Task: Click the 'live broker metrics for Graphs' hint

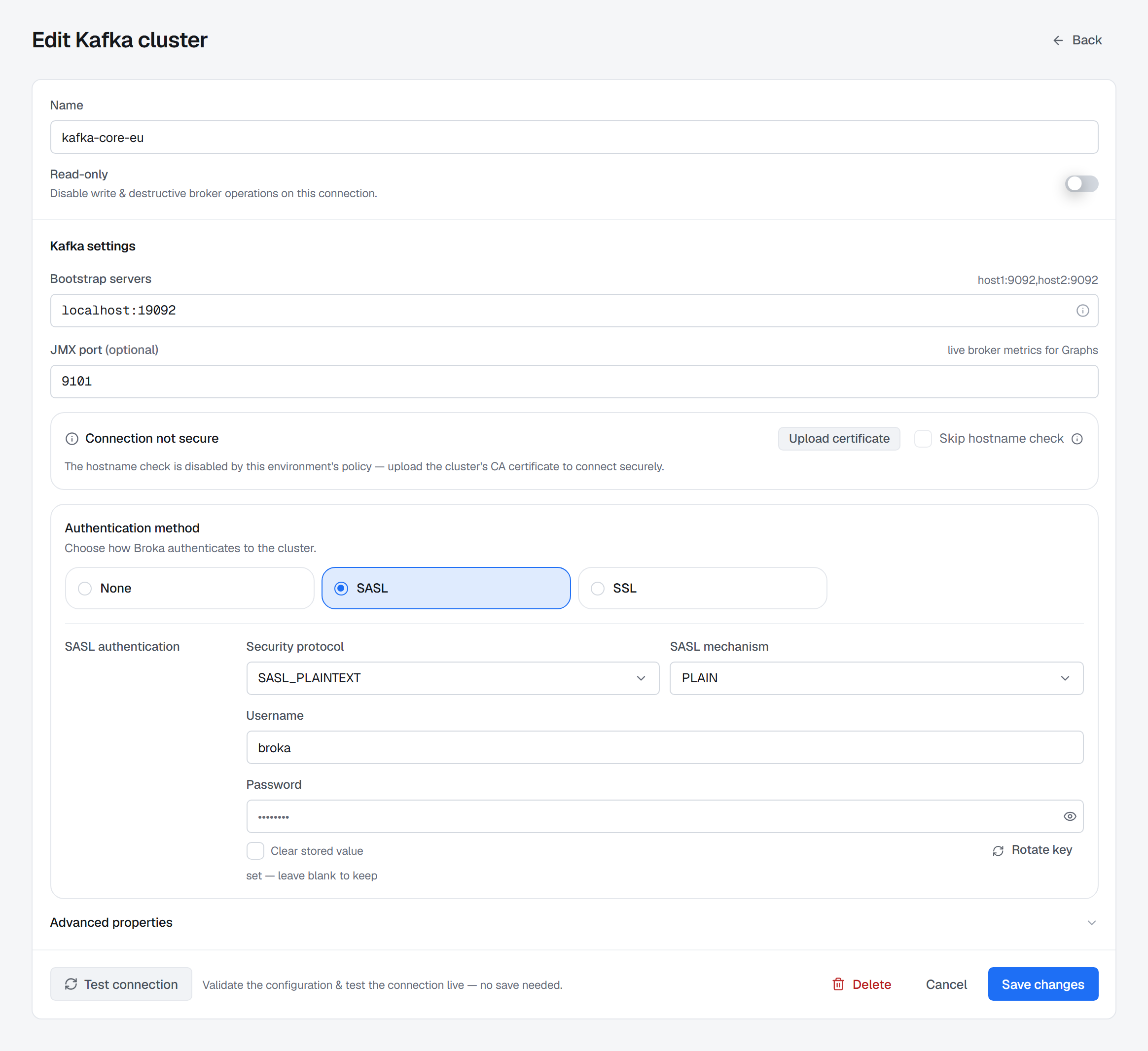Action: (x=1022, y=350)
